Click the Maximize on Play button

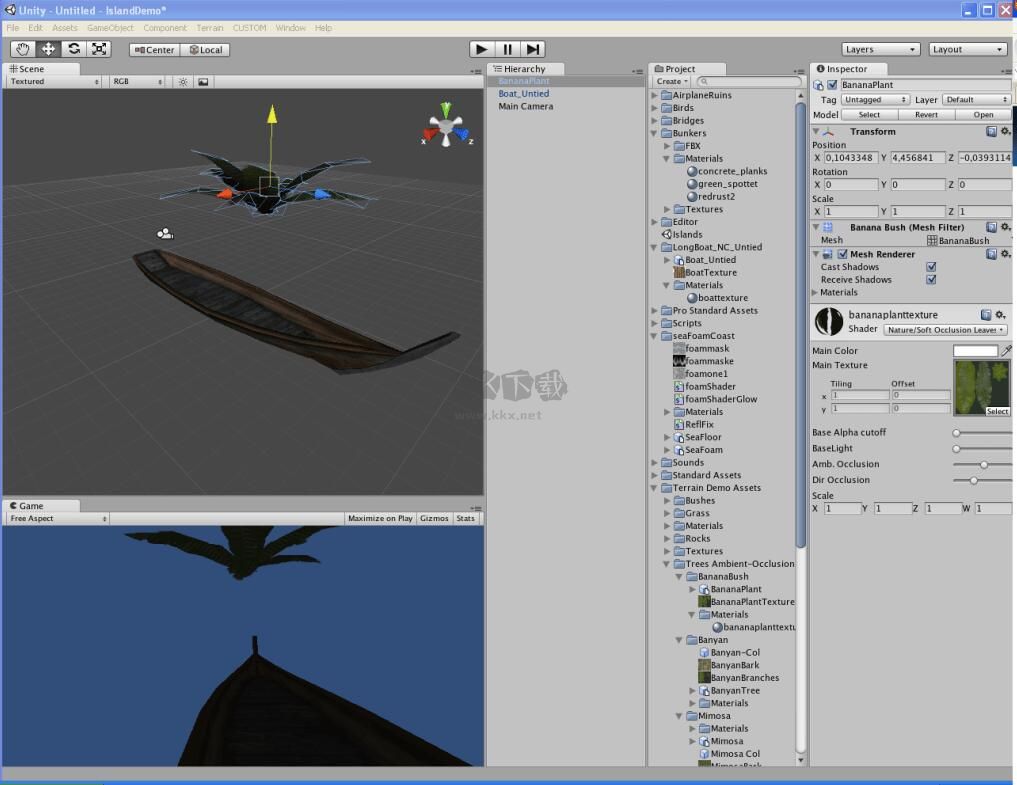379,519
